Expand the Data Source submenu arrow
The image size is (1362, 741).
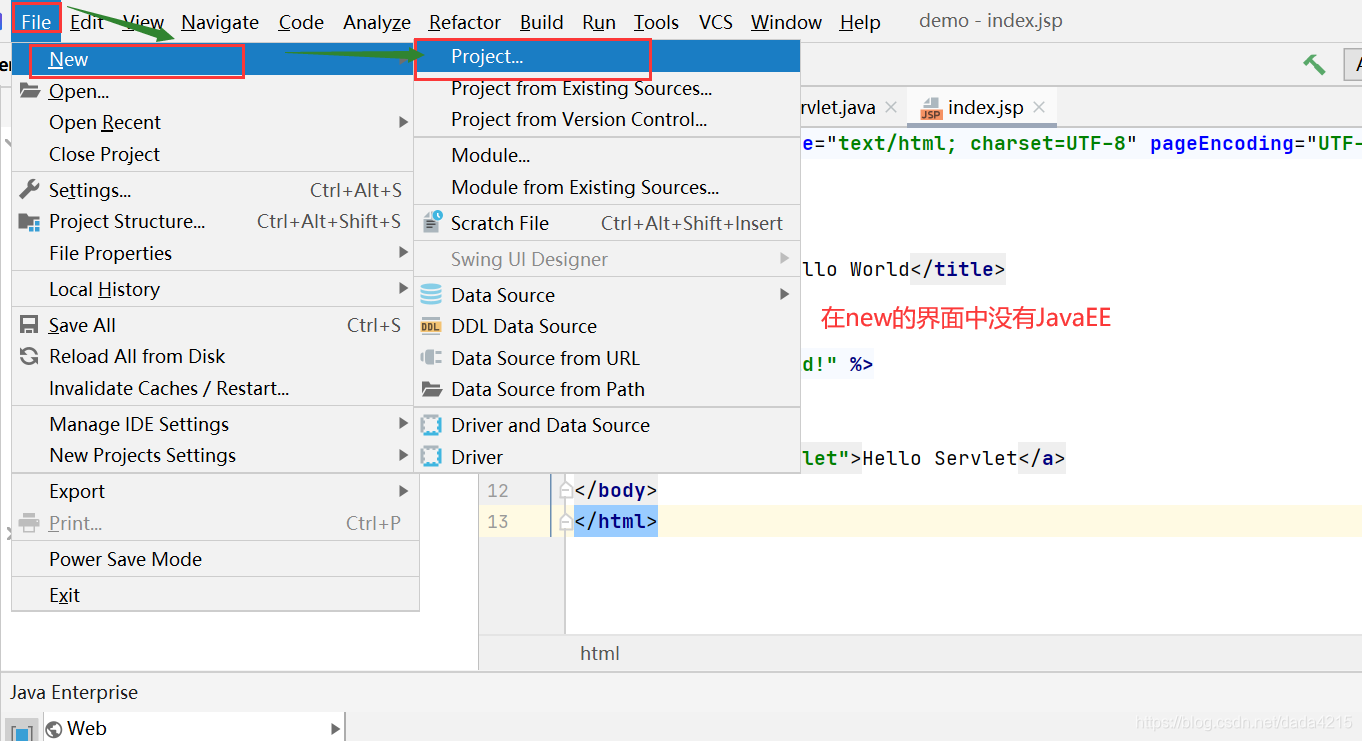tap(784, 295)
